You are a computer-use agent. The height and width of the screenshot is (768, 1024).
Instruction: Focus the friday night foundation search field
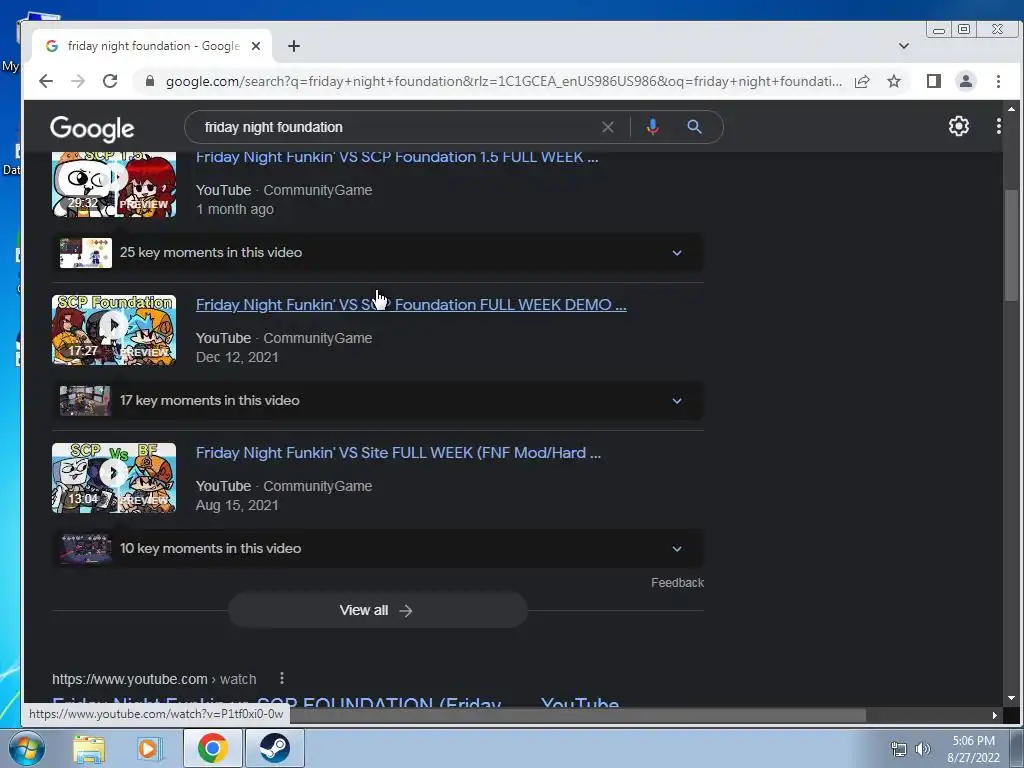pyautogui.click(x=398, y=127)
